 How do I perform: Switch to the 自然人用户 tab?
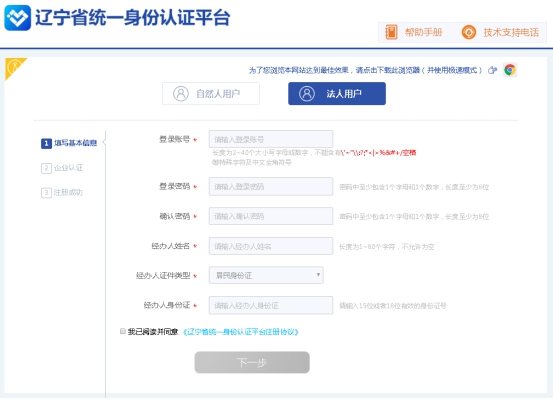(x=211, y=93)
